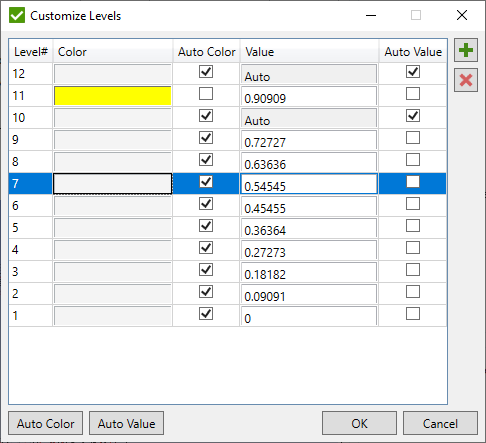Viewport: 486px width, 443px height.
Task: Click the Auto Value button at bottom
Action: (x=126, y=423)
